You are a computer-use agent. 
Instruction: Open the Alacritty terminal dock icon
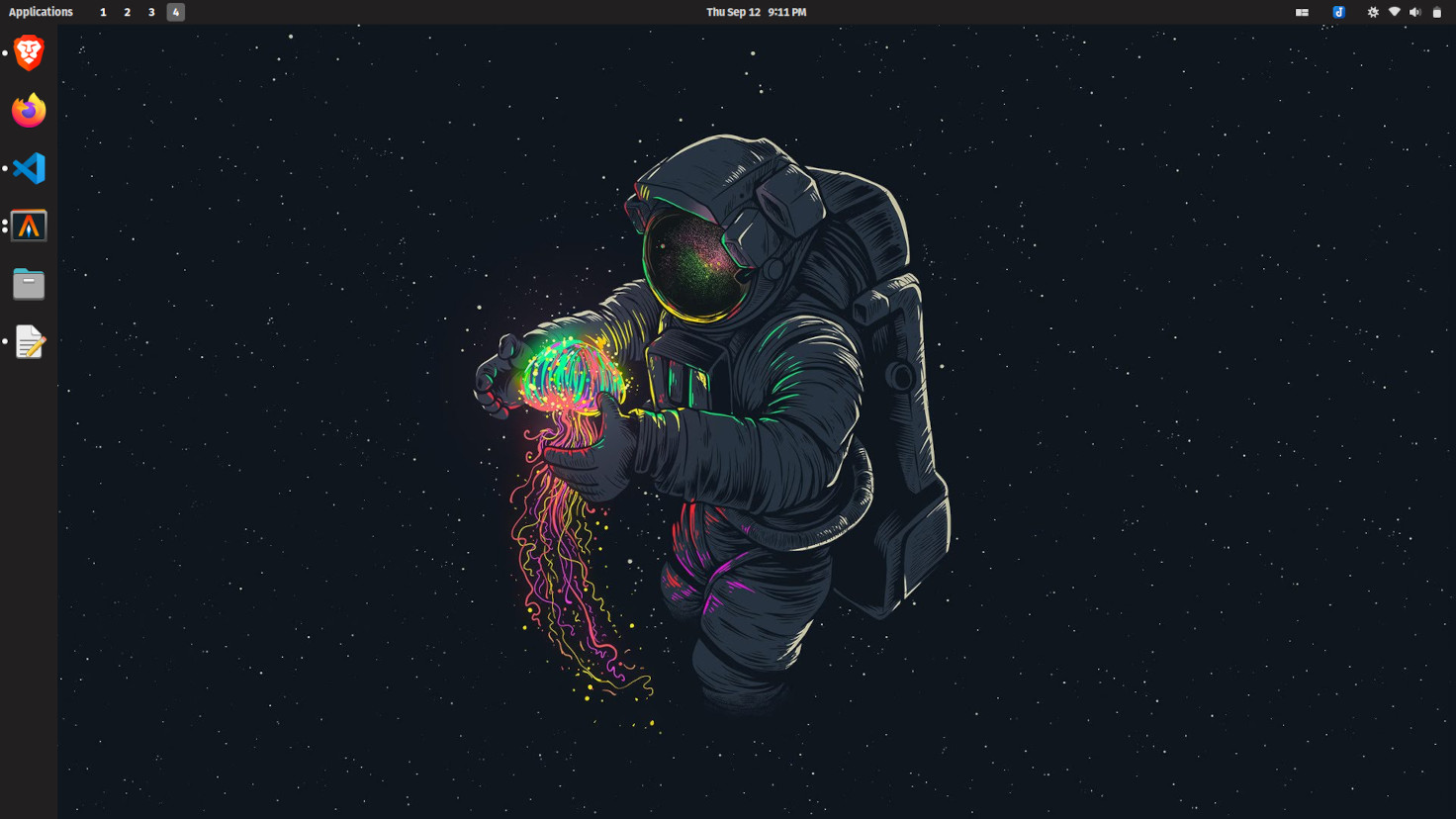29,226
